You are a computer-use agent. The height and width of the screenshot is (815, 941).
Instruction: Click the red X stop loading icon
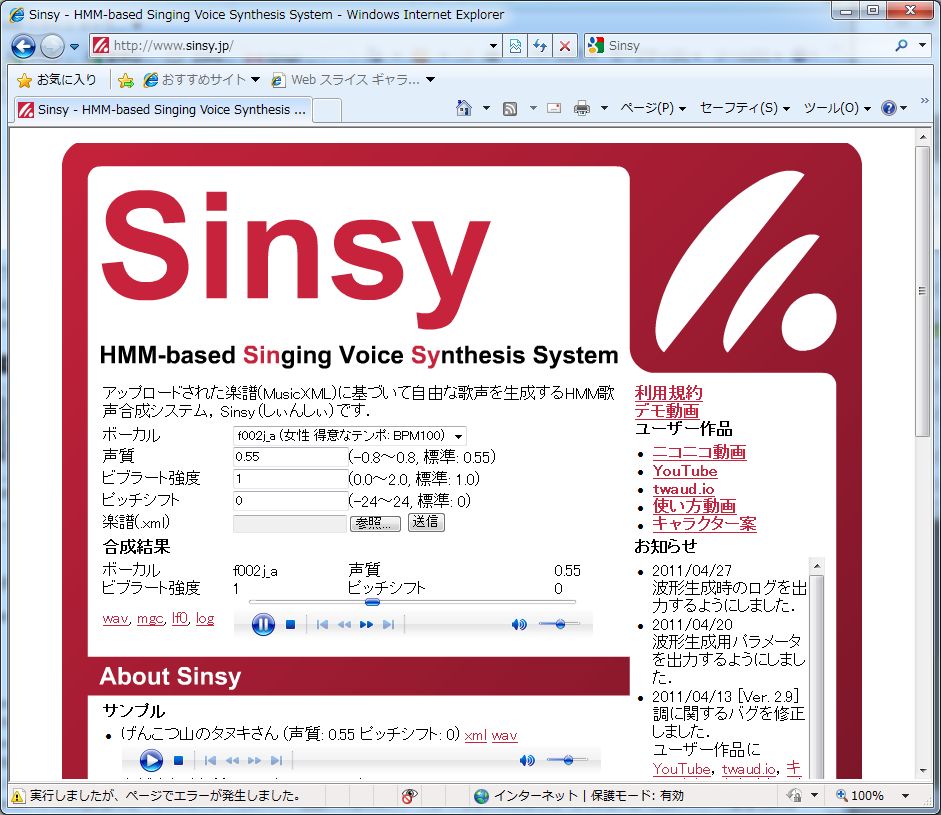[x=564, y=46]
